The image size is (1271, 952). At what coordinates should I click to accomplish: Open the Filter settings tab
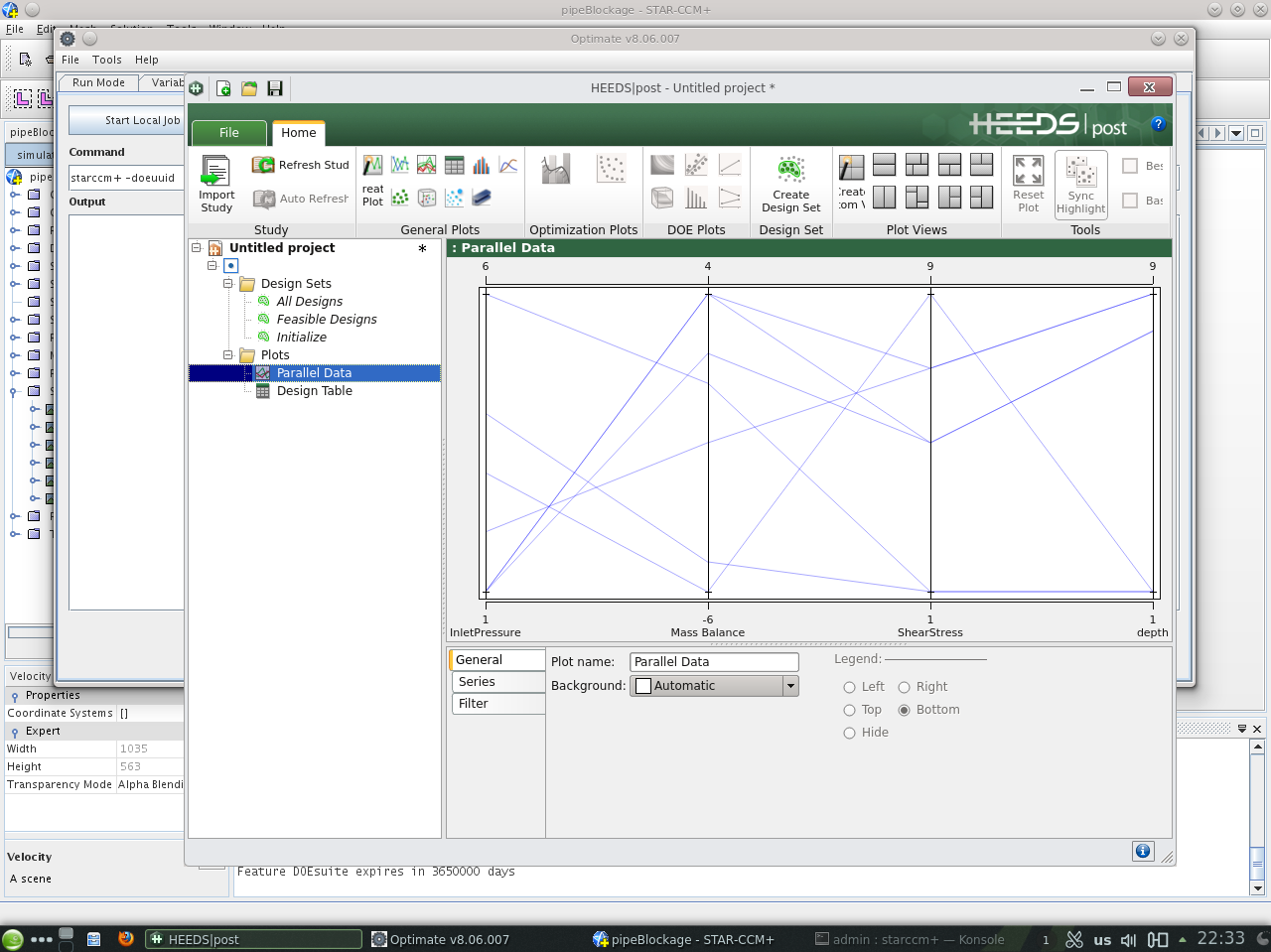496,704
